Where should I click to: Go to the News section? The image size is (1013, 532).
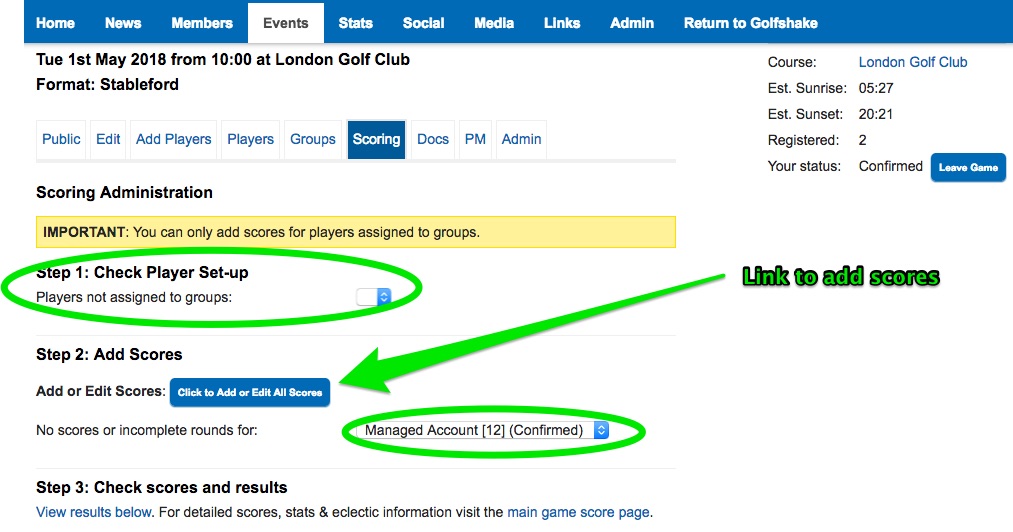tap(123, 23)
